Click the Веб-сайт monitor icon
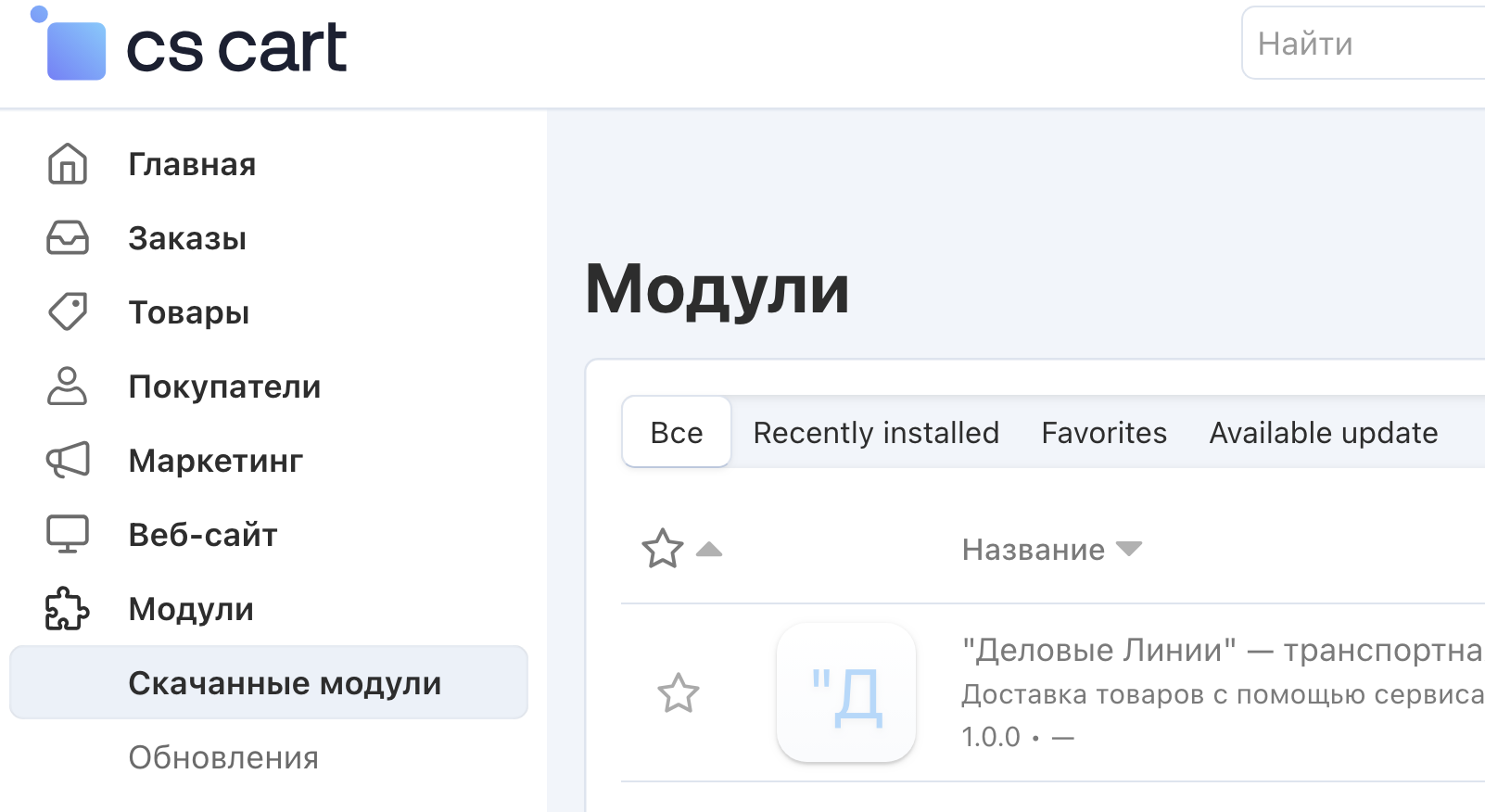The image size is (1485, 812). point(68,535)
